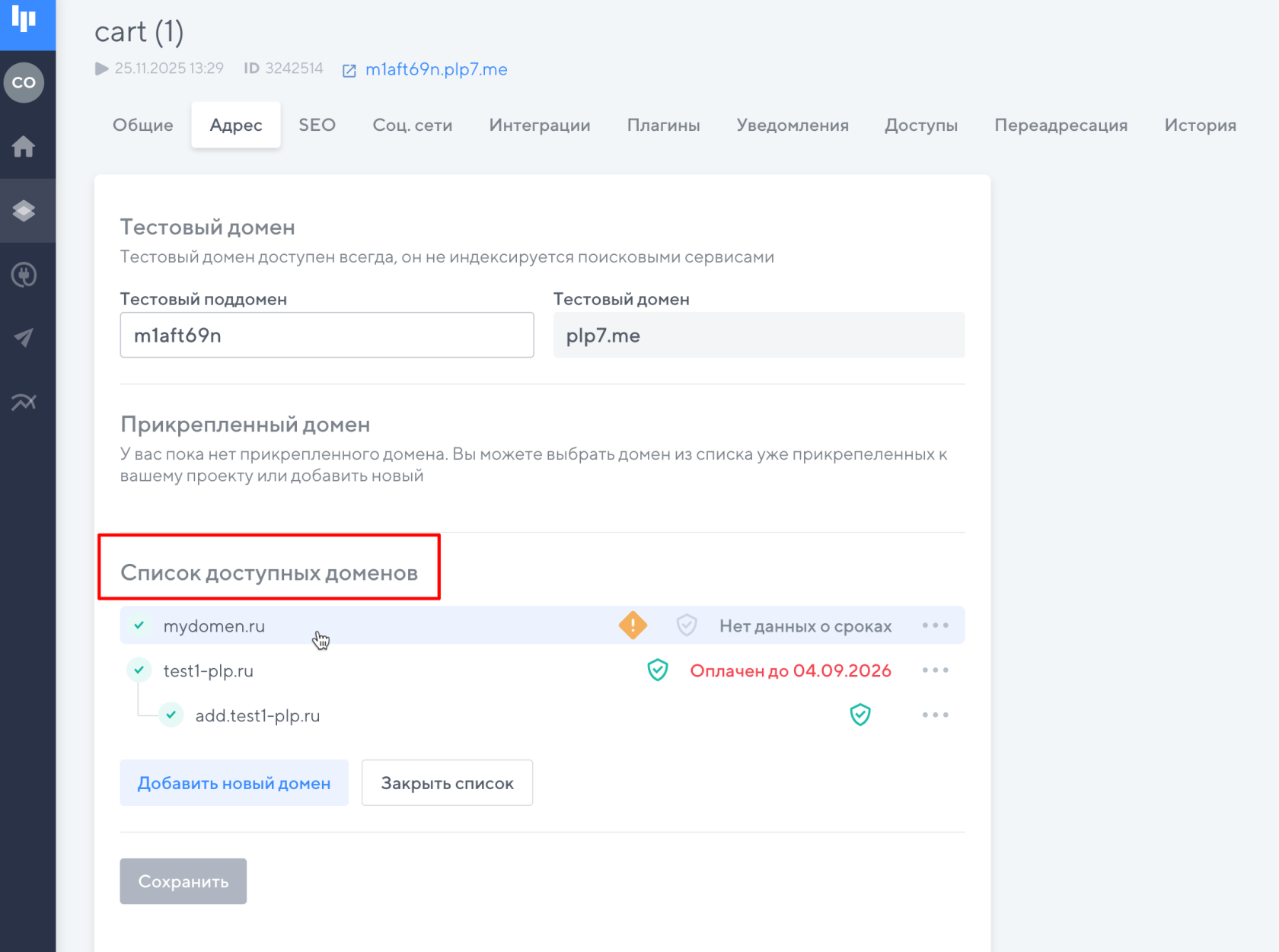Open the three-dot menu for mydomen.ru
The width and height of the screenshot is (1279, 952).
tap(935, 626)
